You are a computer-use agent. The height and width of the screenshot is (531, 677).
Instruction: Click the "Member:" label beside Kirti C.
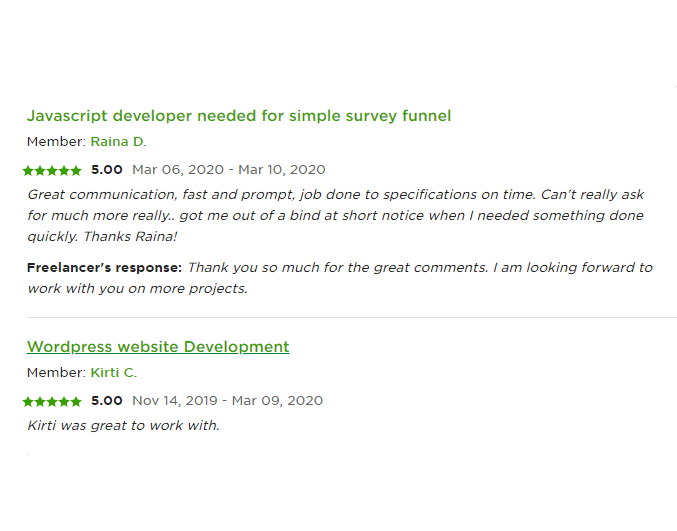tap(57, 373)
